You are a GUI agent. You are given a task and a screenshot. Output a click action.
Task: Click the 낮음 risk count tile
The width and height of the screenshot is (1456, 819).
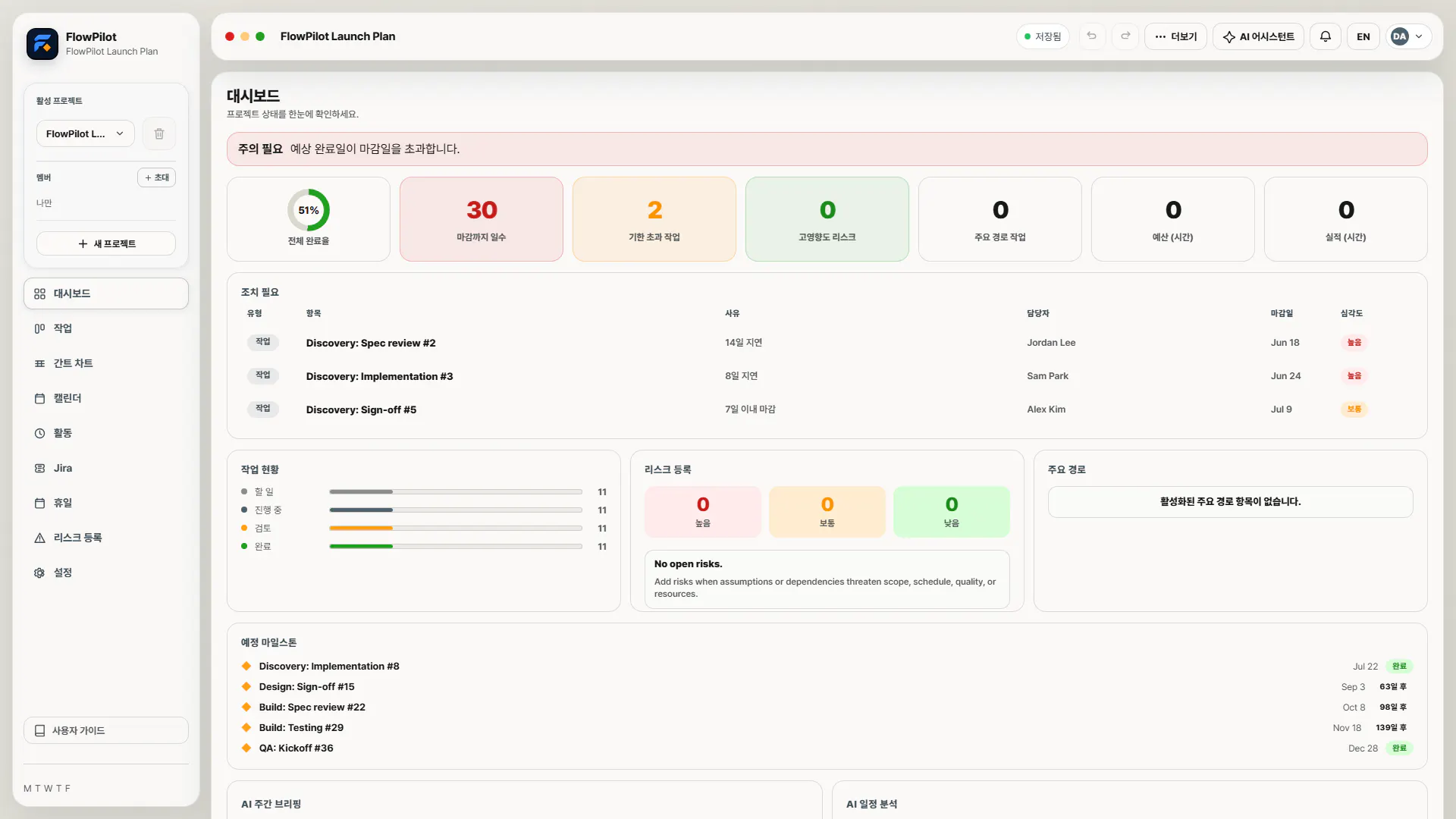tap(952, 512)
